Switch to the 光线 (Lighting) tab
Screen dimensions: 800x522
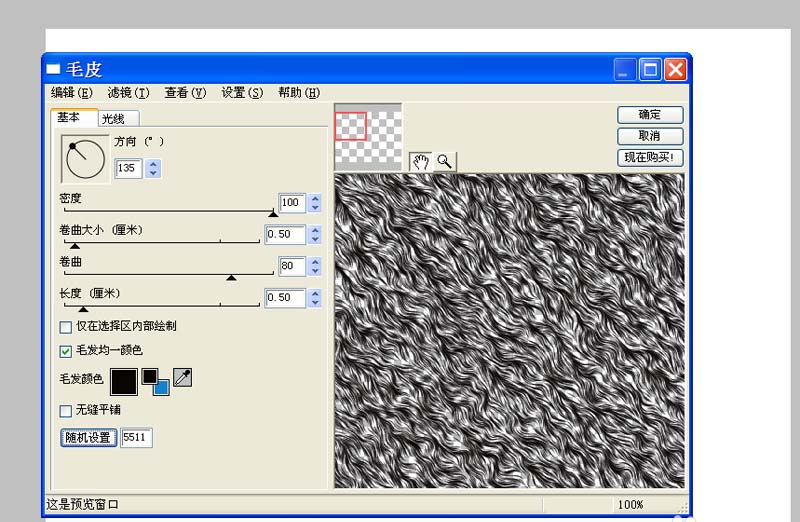click(118, 119)
